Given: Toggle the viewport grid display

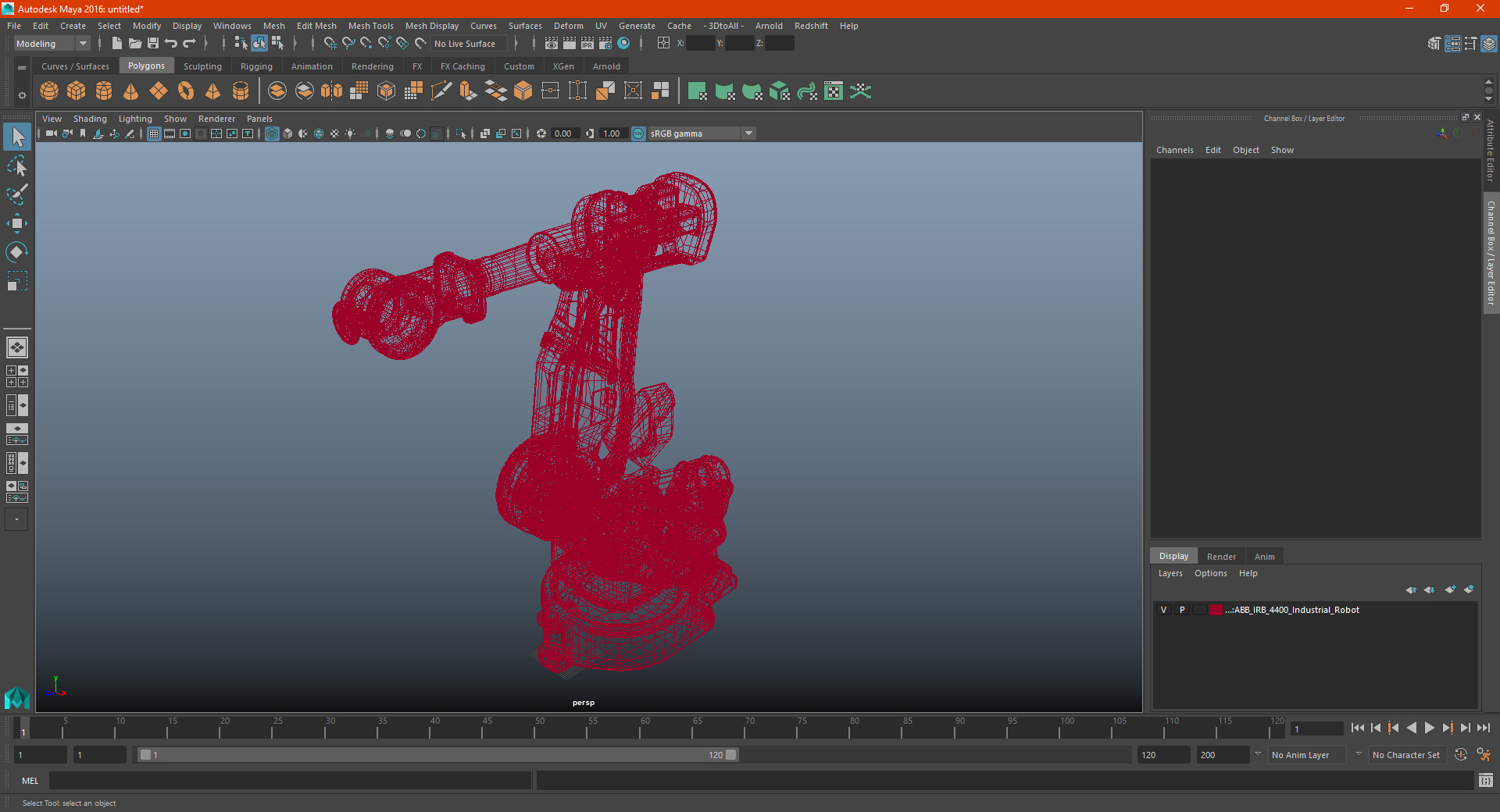Looking at the screenshot, I should click(x=154, y=134).
